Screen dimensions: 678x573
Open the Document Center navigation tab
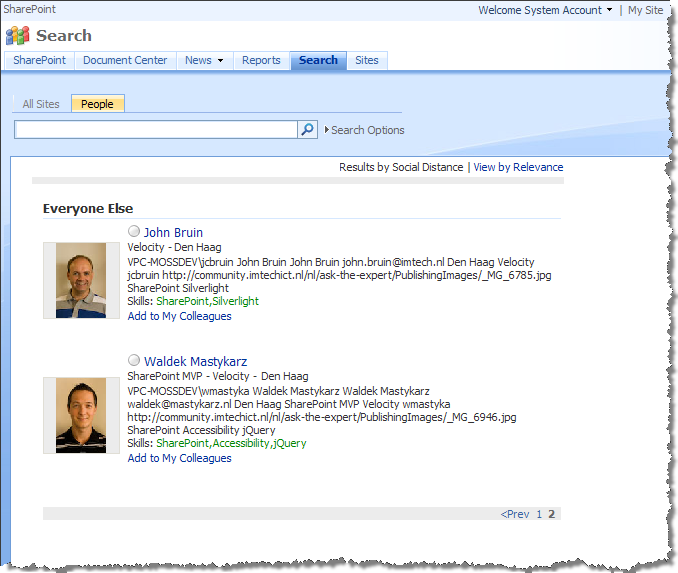(125, 60)
